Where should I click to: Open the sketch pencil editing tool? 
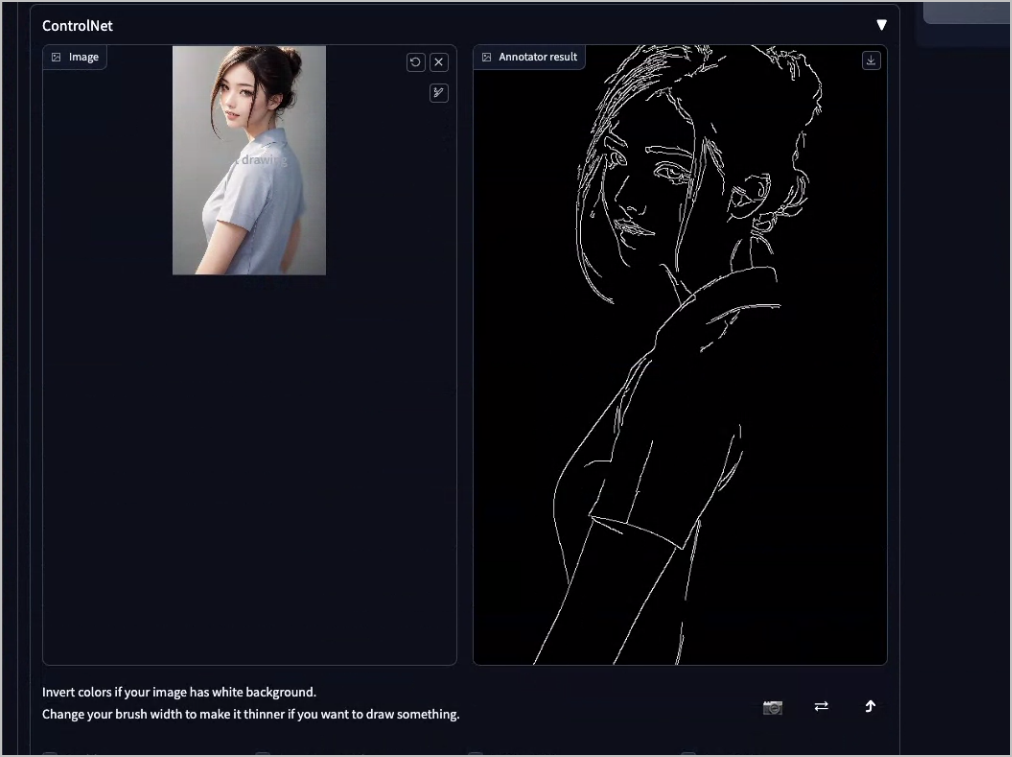pyautogui.click(x=439, y=92)
